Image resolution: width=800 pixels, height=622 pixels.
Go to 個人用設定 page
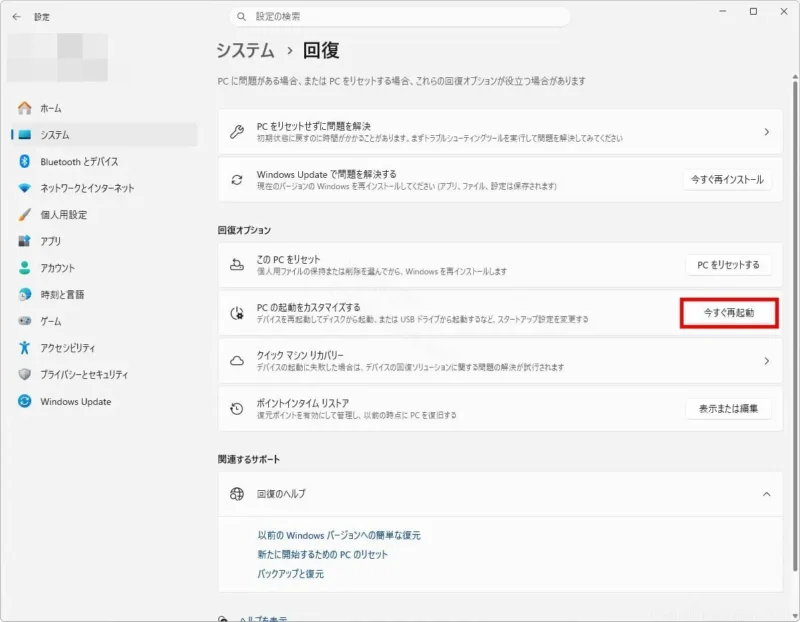[104, 214]
